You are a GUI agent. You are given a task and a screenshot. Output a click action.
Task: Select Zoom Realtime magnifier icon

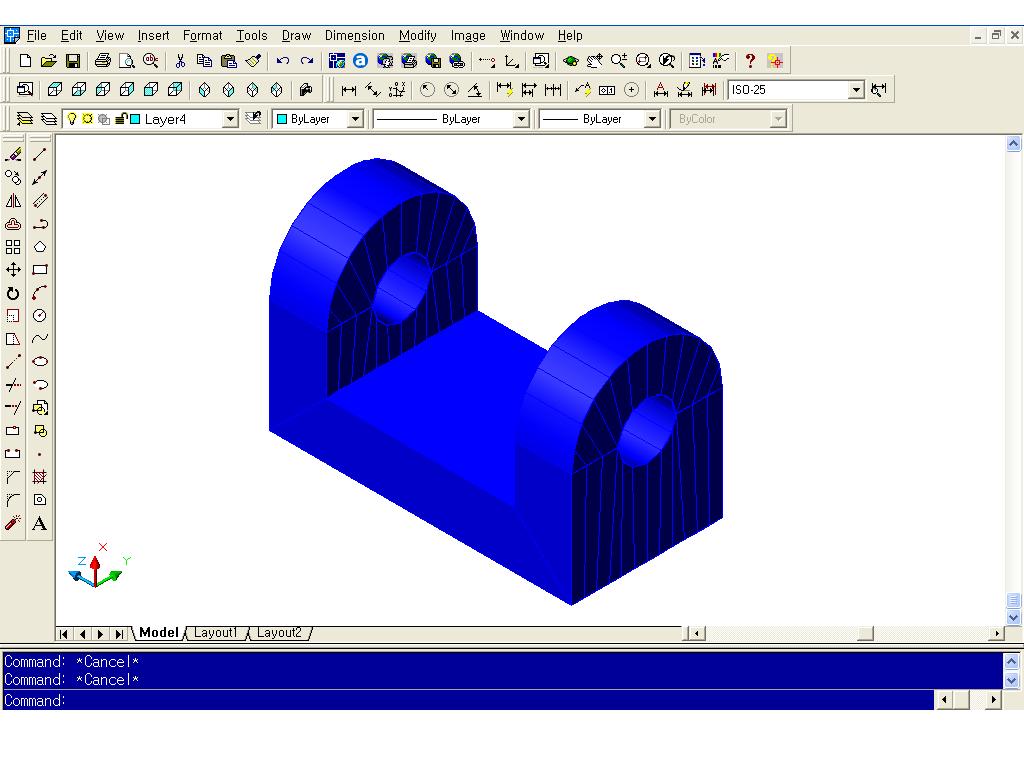coord(618,61)
